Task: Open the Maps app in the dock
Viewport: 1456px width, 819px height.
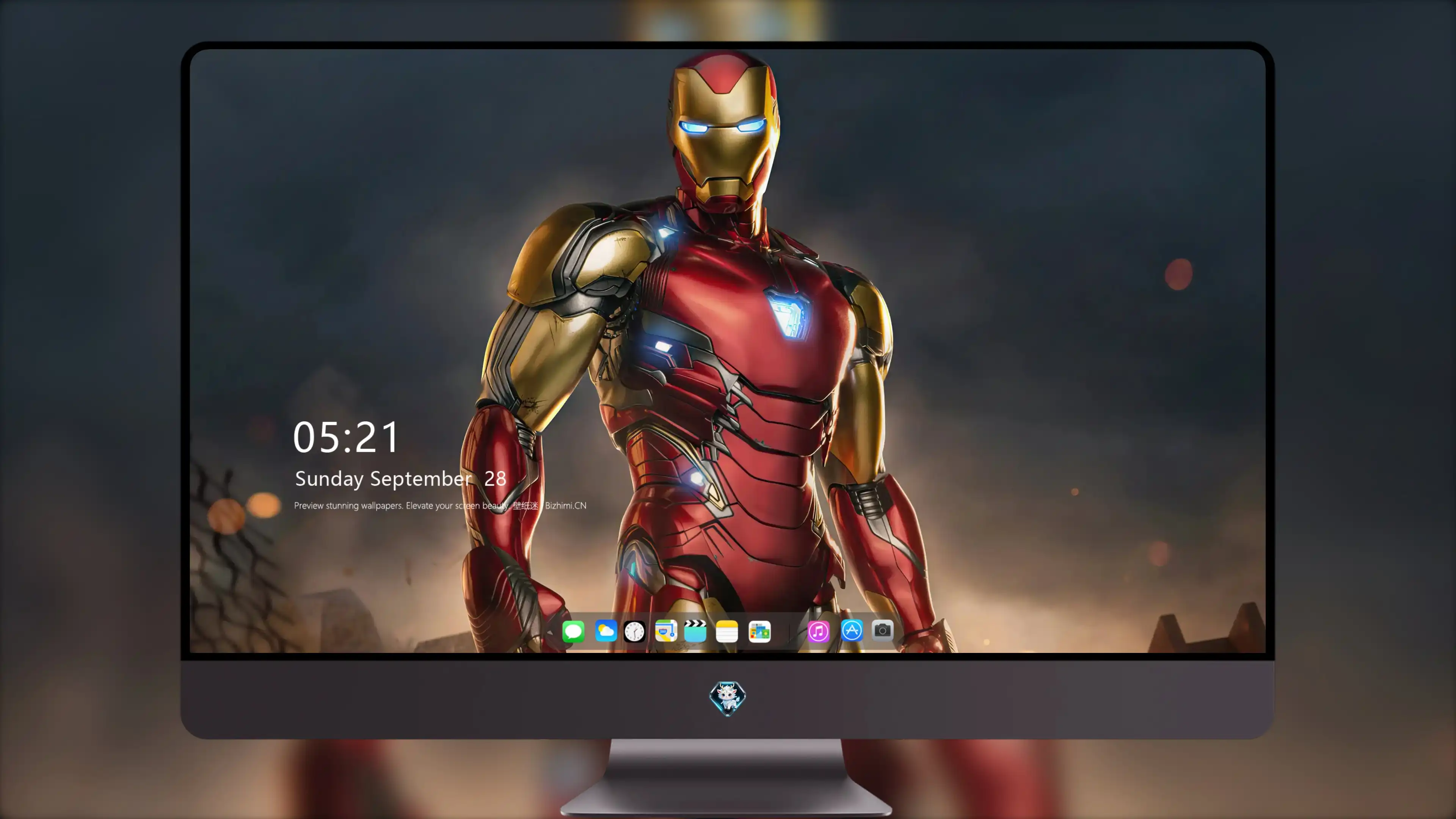Action: coord(666,631)
